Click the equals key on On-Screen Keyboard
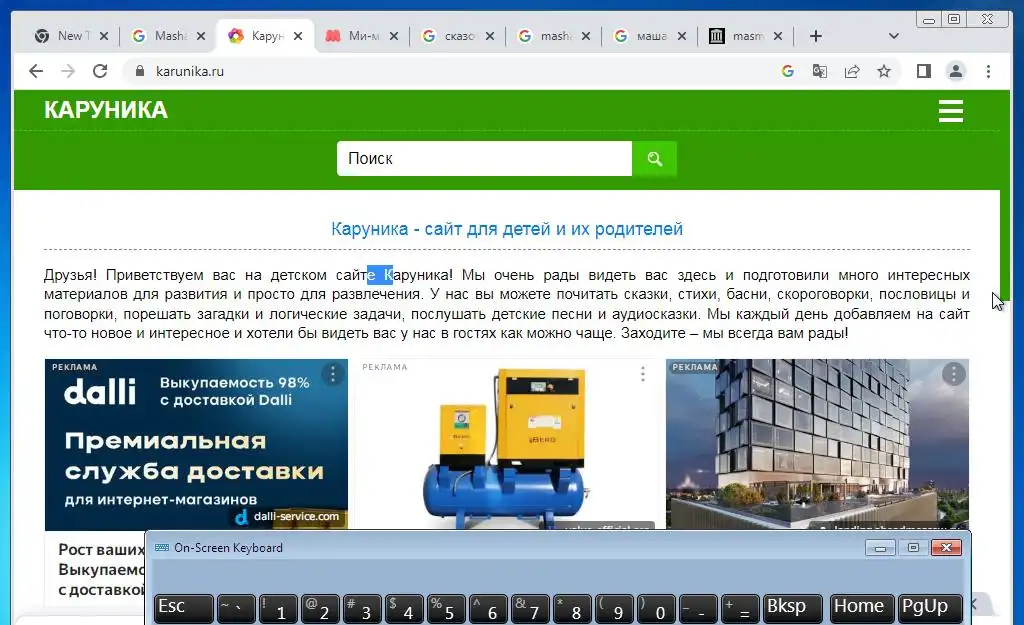 [x=740, y=609]
